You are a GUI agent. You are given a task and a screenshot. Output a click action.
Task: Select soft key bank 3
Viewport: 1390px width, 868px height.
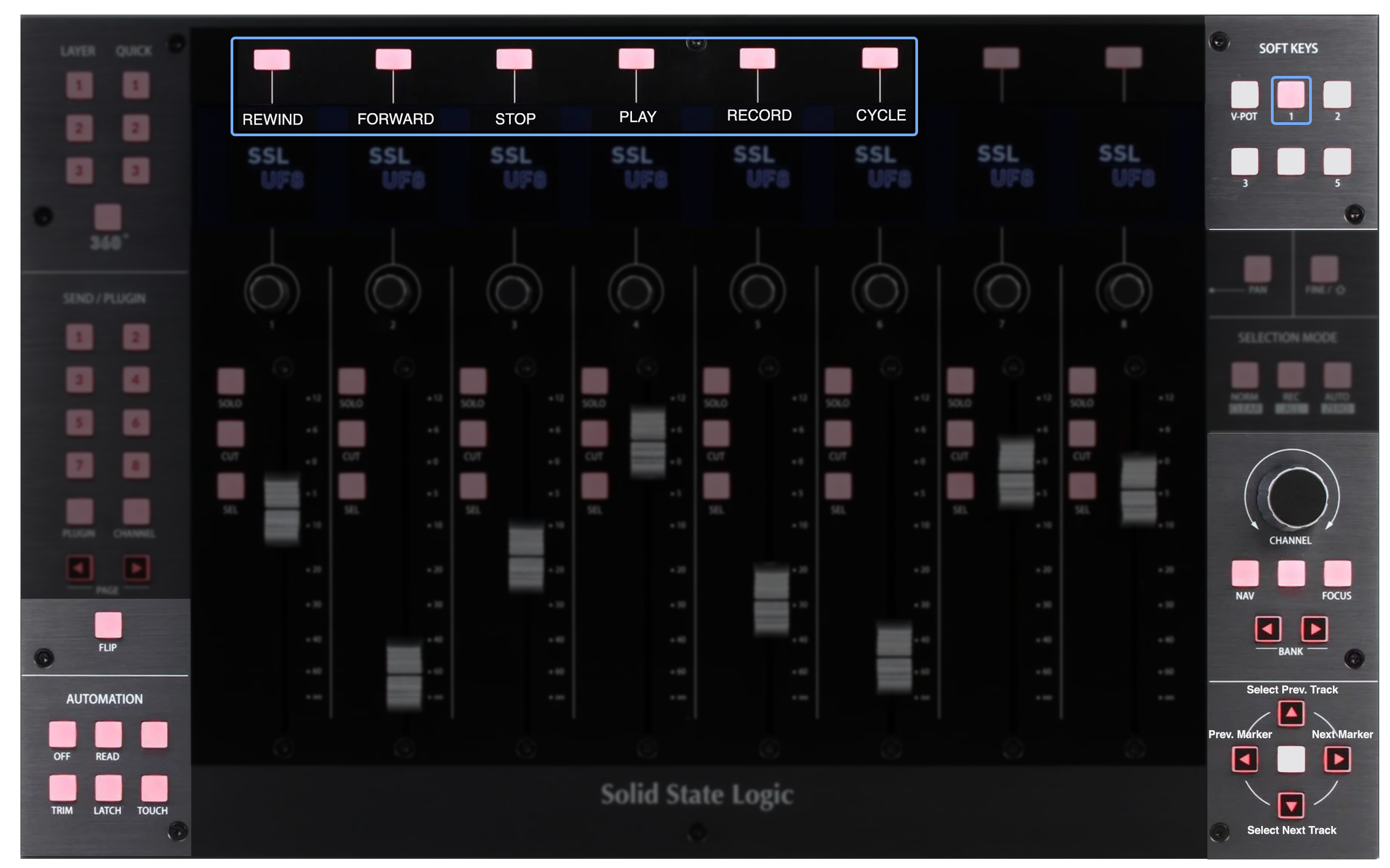(1244, 162)
